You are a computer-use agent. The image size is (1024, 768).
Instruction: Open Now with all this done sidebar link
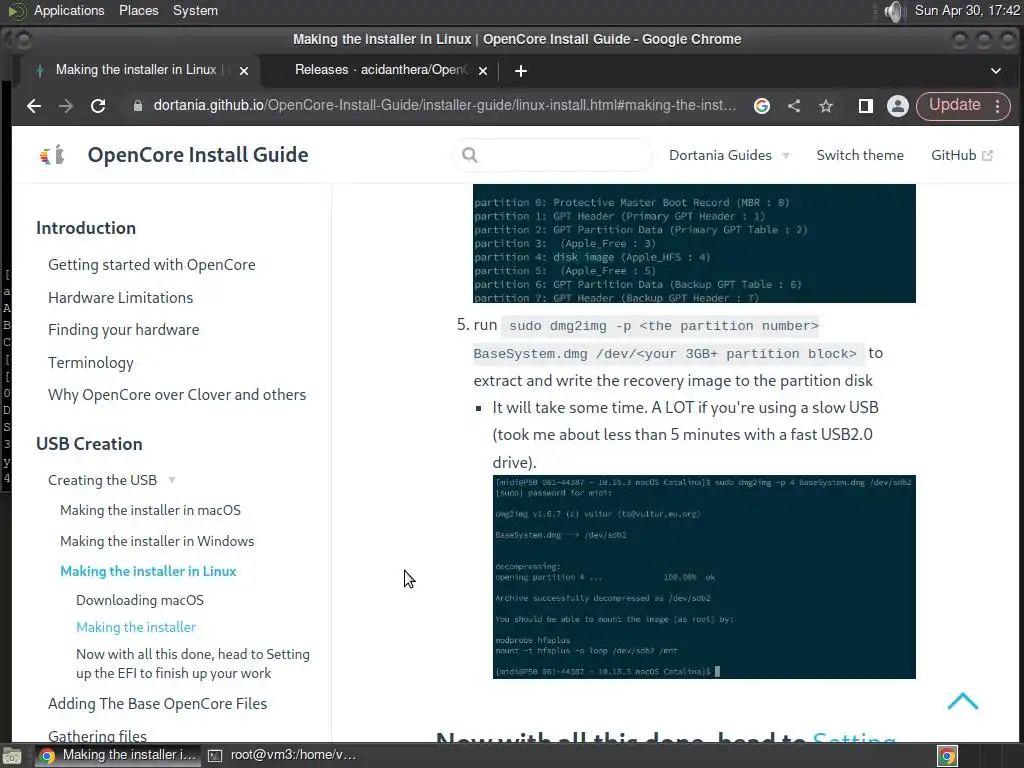click(x=193, y=664)
